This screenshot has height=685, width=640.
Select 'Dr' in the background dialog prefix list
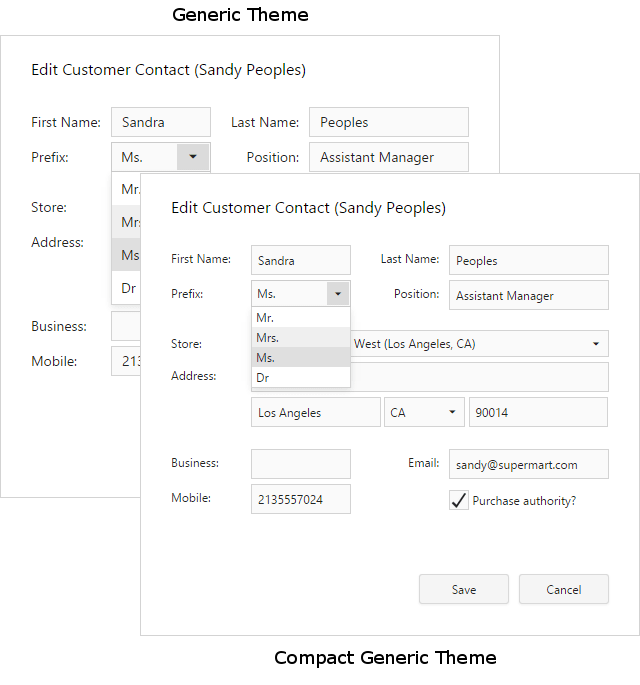tap(128, 288)
